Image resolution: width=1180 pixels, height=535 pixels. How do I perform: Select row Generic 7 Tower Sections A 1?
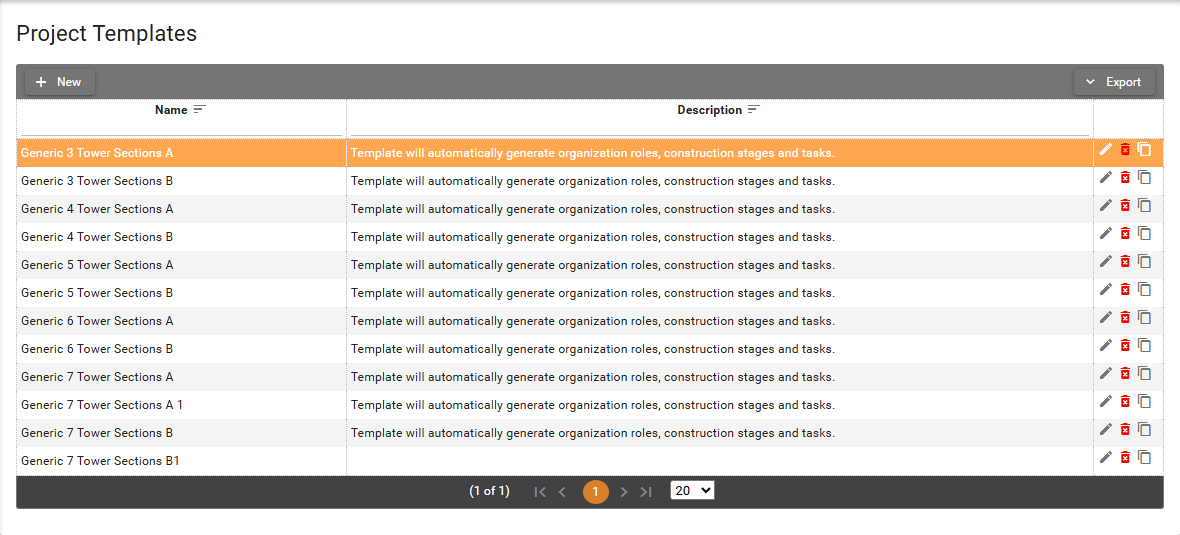pyautogui.click(x=590, y=405)
